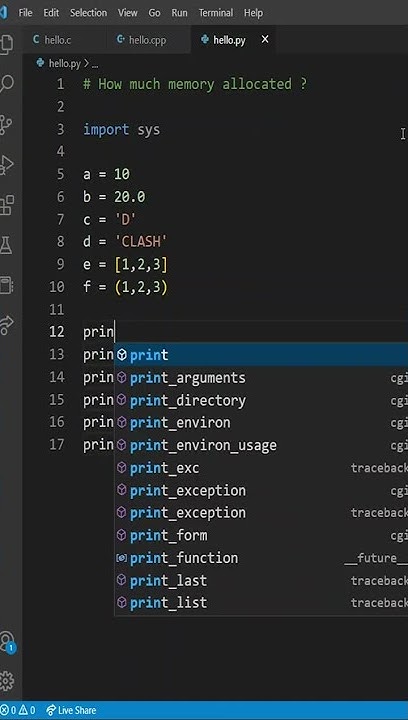Place cursor on the comment line
408x720 pixels.
coord(195,84)
